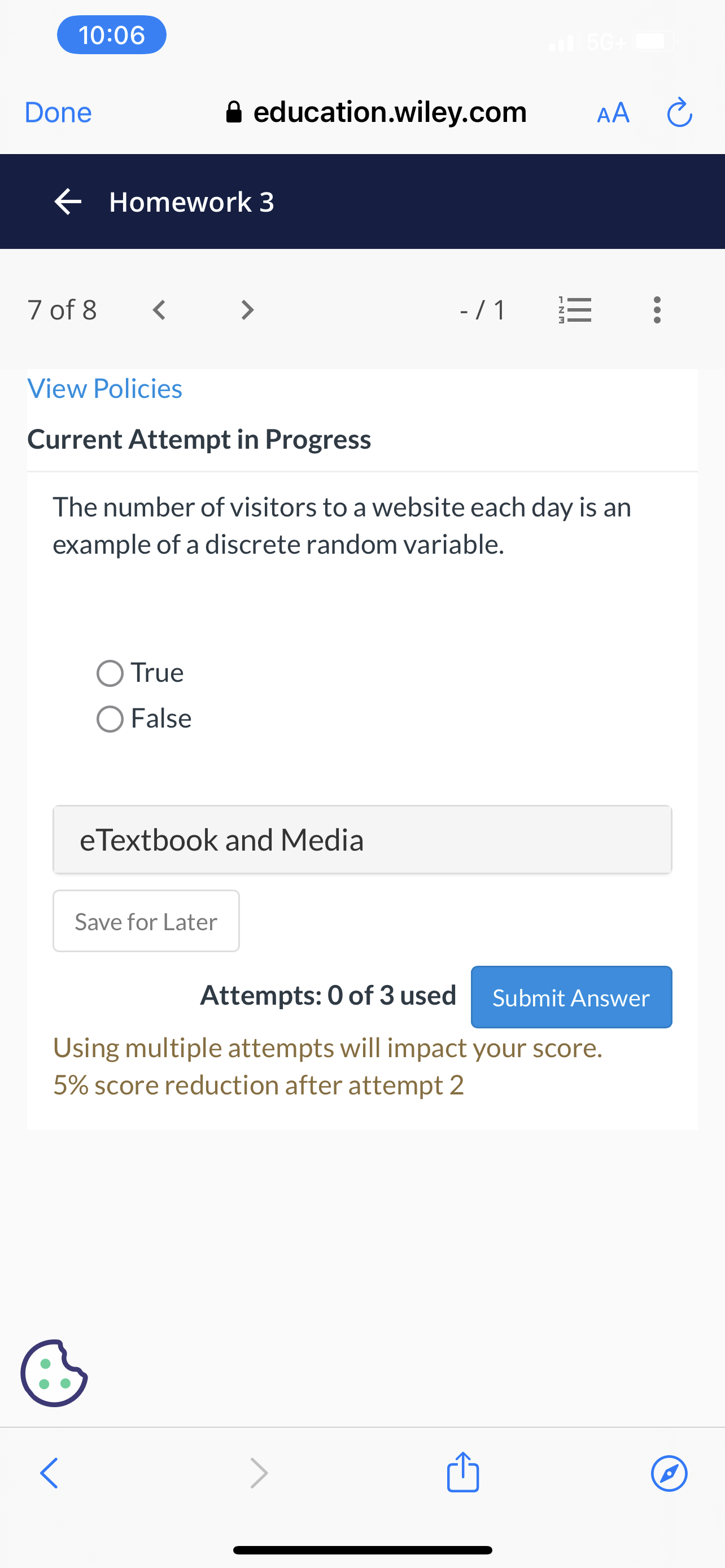The image size is (725, 1568).
Task: Open the three-dot overflow menu
Action: click(x=657, y=310)
